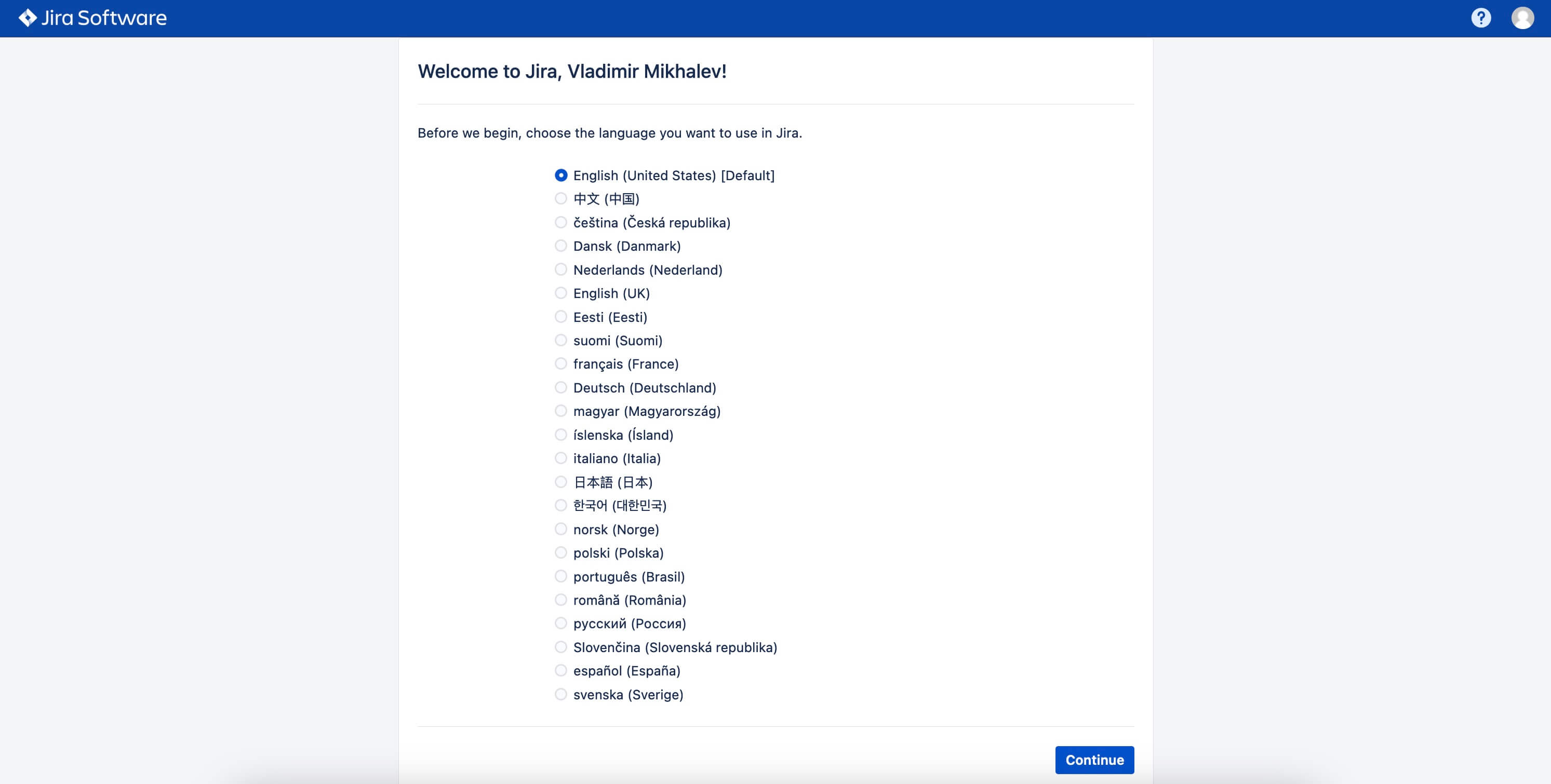Select the 日本語 (日本) language option
Screen dimensions: 1551x784
tap(560, 481)
